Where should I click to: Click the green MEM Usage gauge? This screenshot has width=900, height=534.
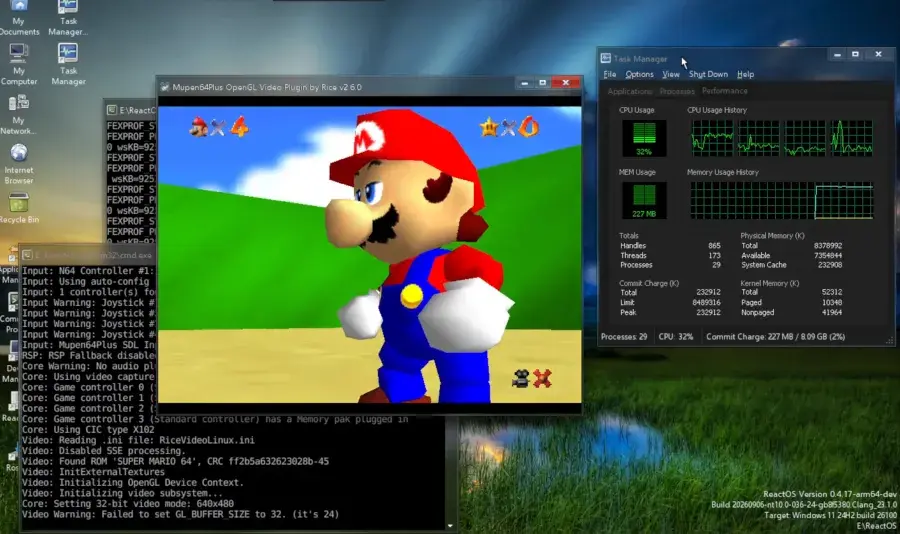click(644, 200)
